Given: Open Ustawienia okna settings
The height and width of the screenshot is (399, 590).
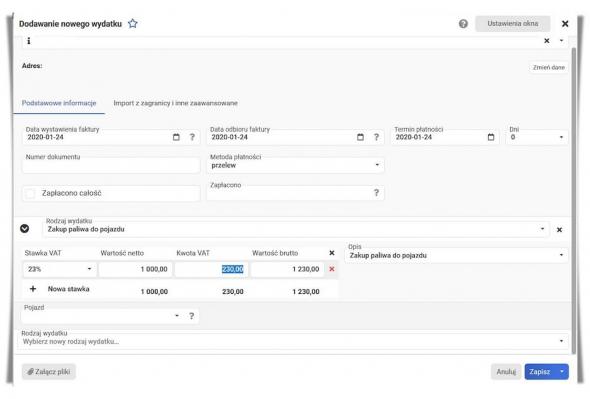Looking at the screenshot, I should (x=512, y=24).
